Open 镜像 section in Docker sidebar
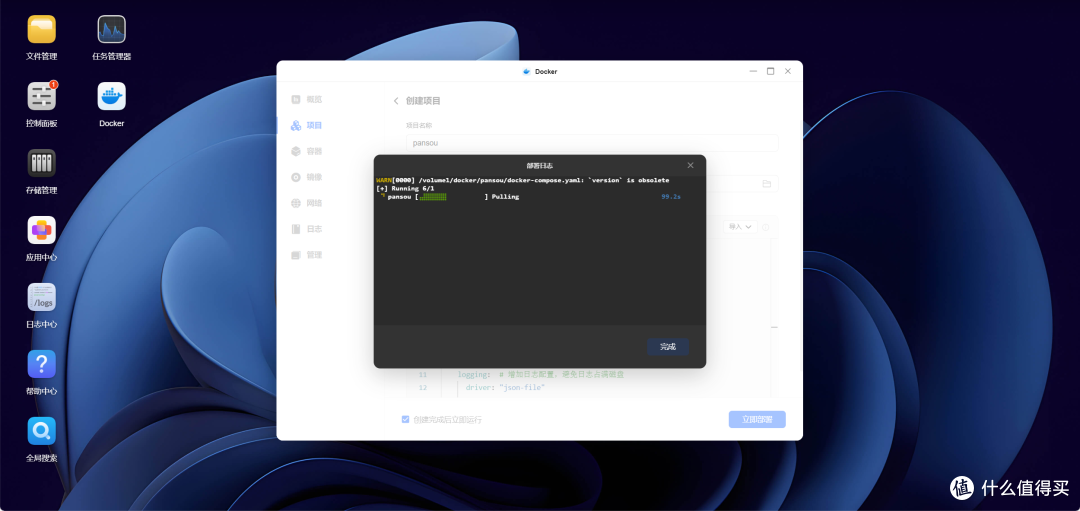Image resolution: width=1080 pixels, height=511 pixels. tap(307, 177)
